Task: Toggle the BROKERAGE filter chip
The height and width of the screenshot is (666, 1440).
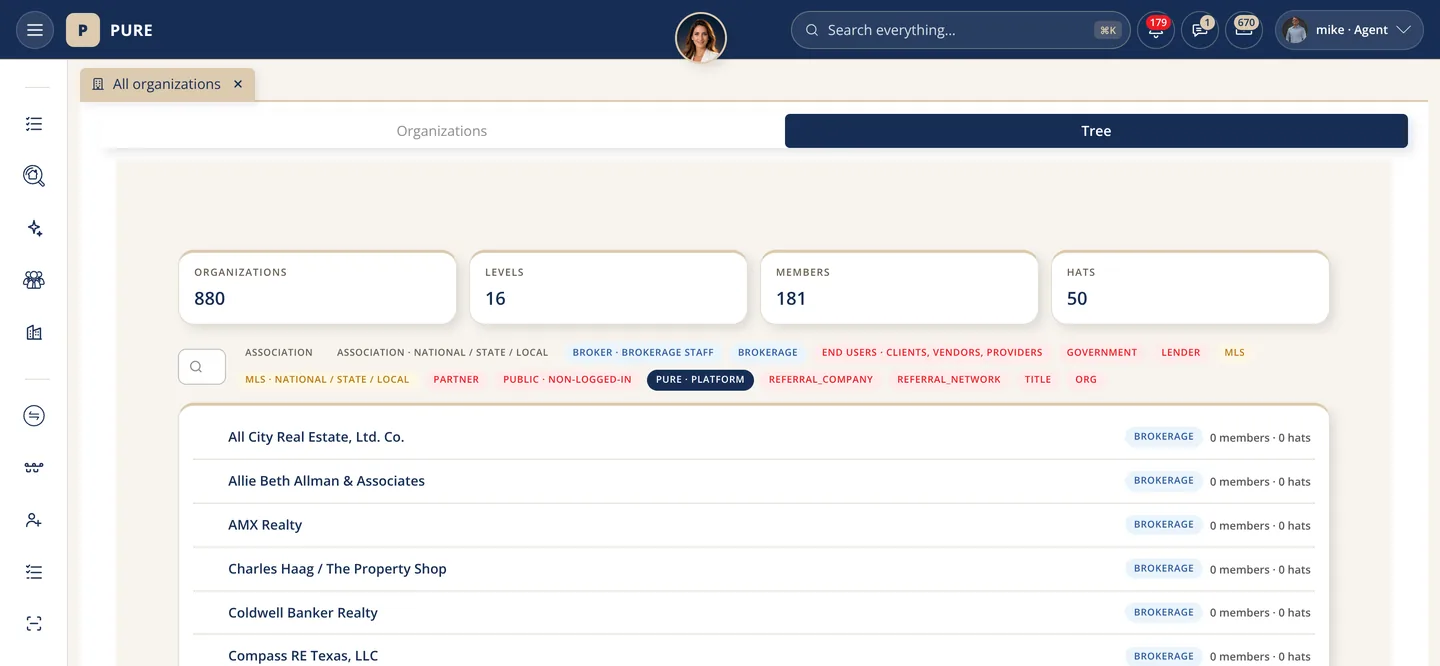Action: coord(768,352)
